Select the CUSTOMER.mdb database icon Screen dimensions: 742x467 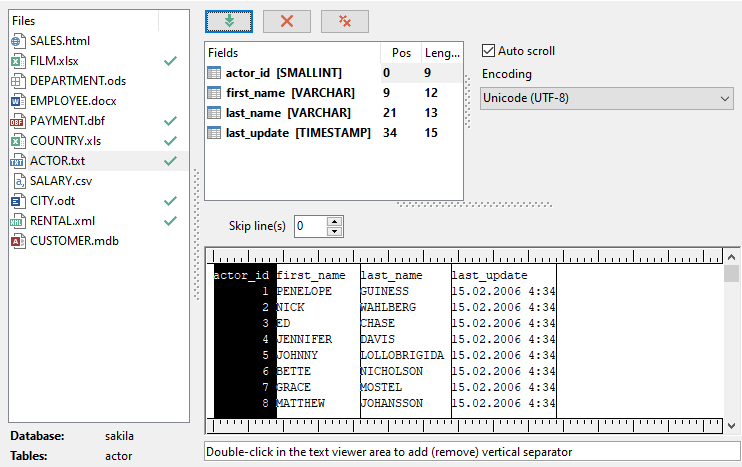pyautogui.click(x=17, y=241)
